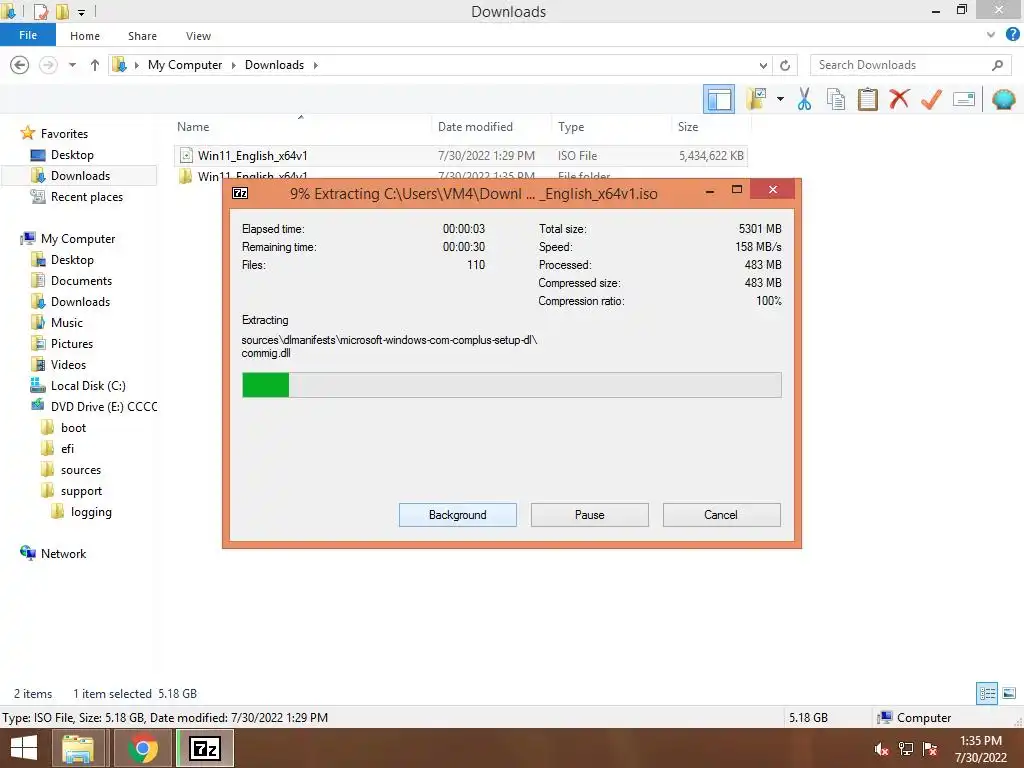Go up one folder level
Image resolution: width=1024 pixels, height=768 pixels.
95,65
